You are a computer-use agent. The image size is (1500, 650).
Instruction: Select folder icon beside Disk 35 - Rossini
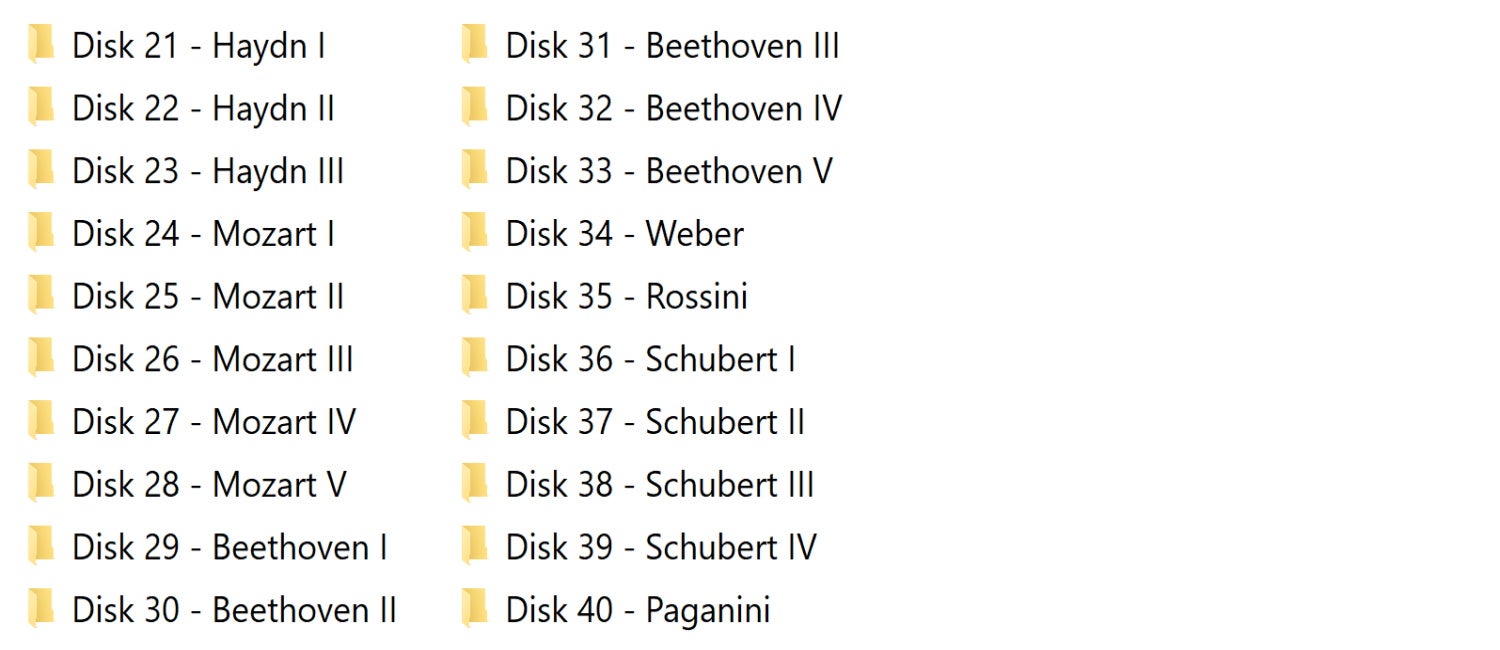tap(474, 297)
